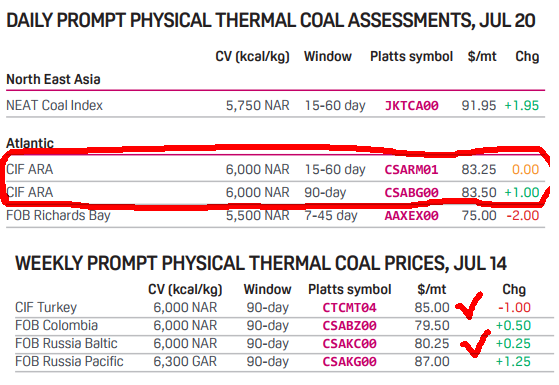Click the JKTCA00 Platts symbol

pos(411,106)
